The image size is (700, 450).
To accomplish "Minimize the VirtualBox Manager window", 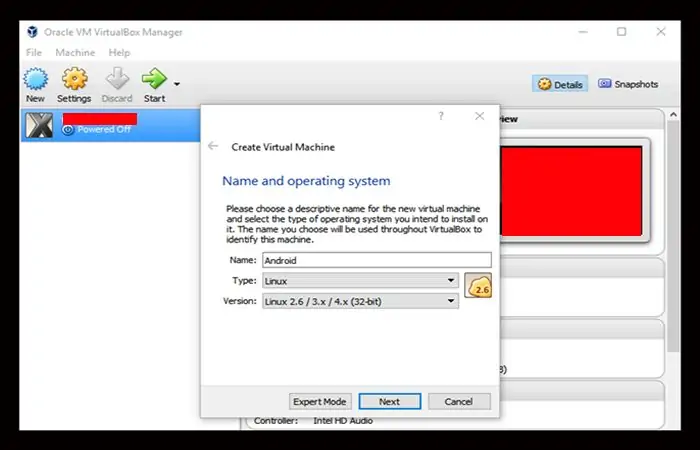I will coord(583,32).
